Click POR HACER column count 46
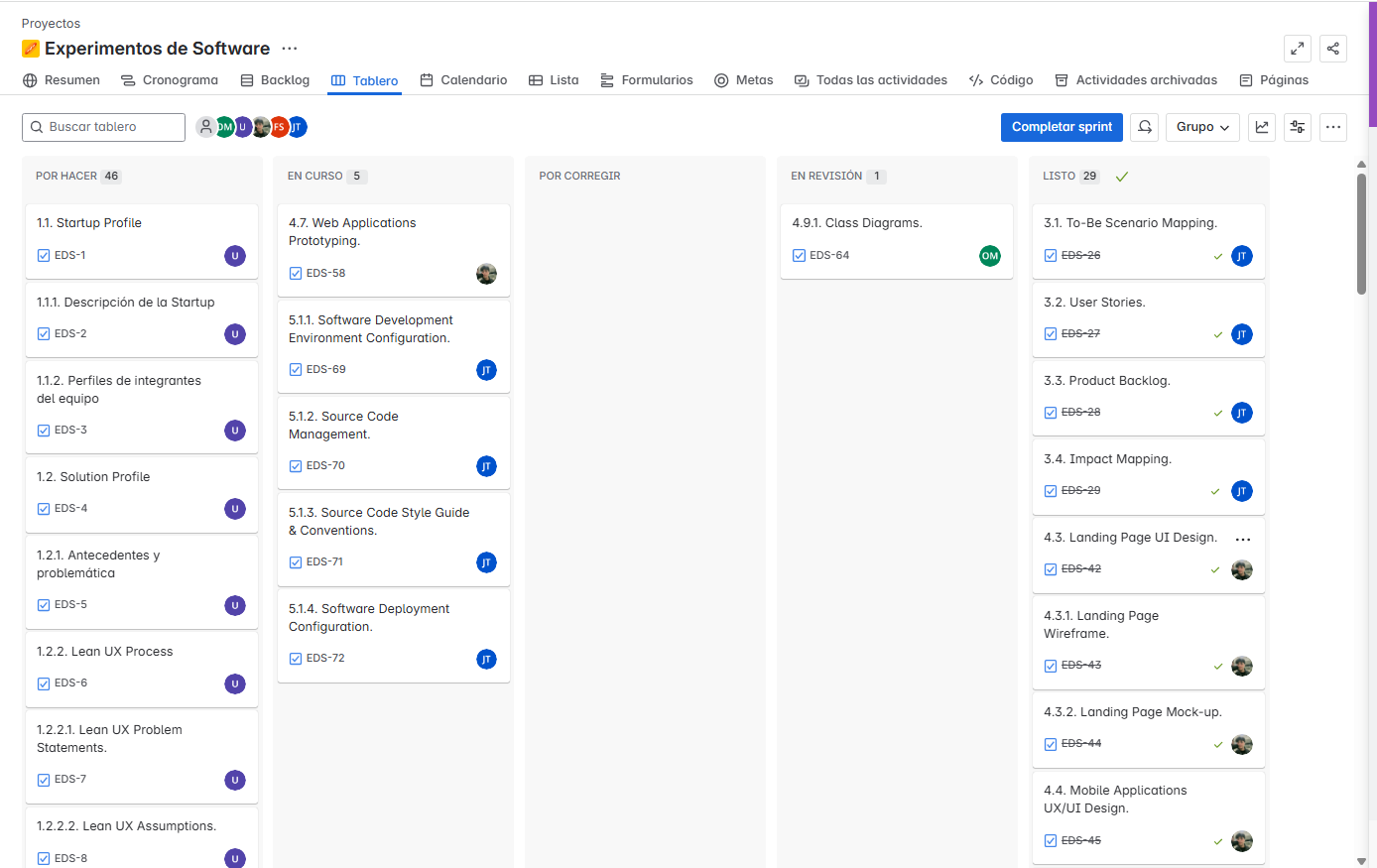The height and width of the screenshot is (868, 1377). [x=111, y=177]
